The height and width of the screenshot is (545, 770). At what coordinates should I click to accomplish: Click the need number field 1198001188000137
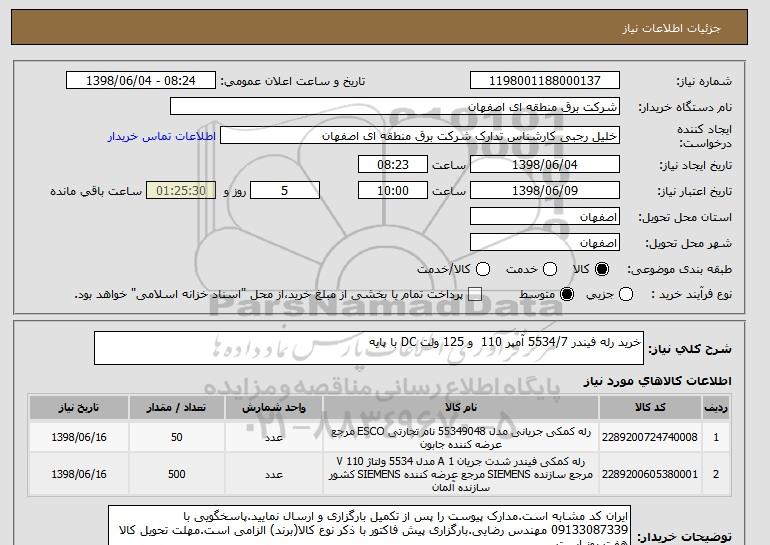pyautogui.click(x=545, y=81)
